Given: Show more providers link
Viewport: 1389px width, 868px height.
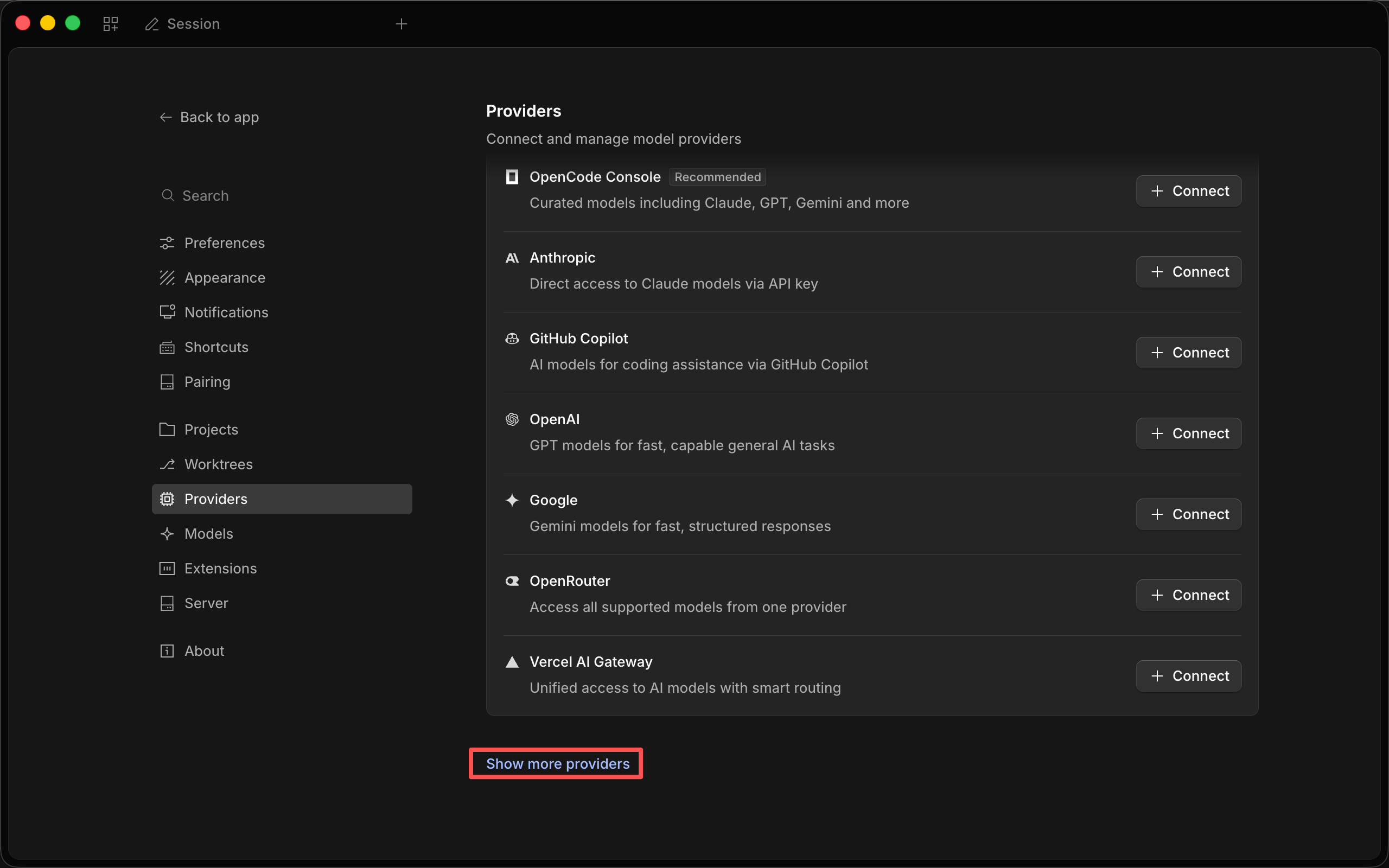Looking at the screenshot, I should [557, 763].
